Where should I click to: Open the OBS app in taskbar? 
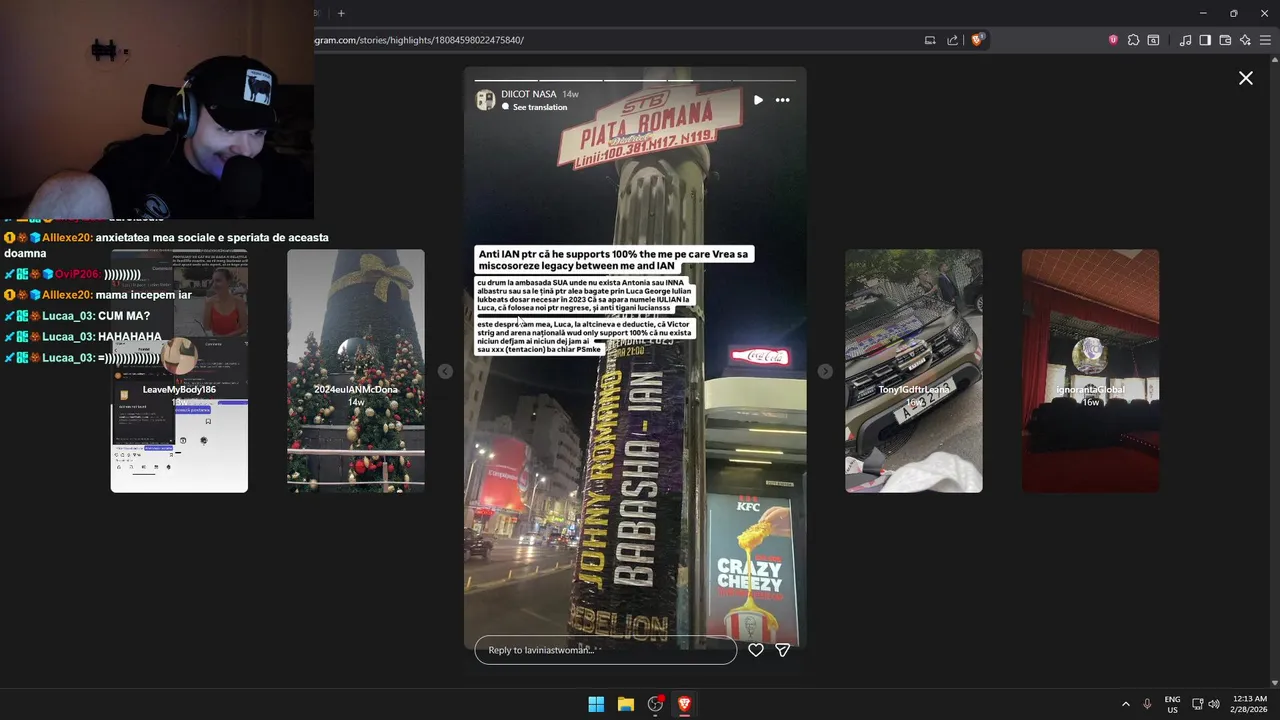tap(655, 704)
